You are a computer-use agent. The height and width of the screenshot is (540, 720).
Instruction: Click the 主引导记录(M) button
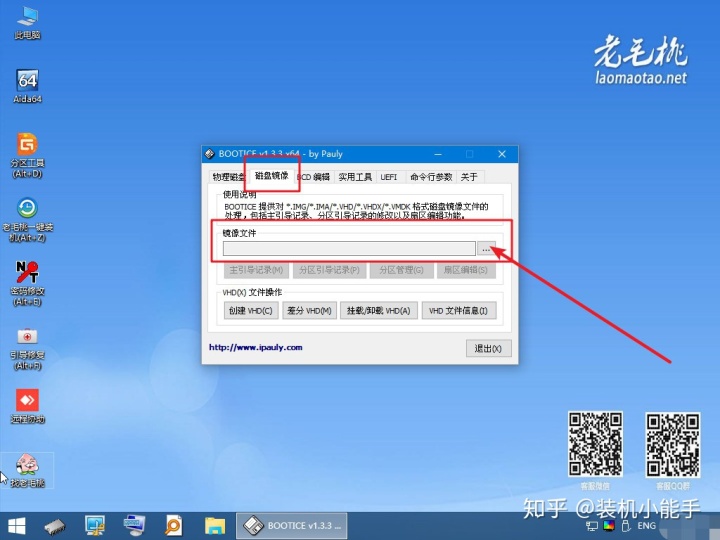[x=256, y=270]
